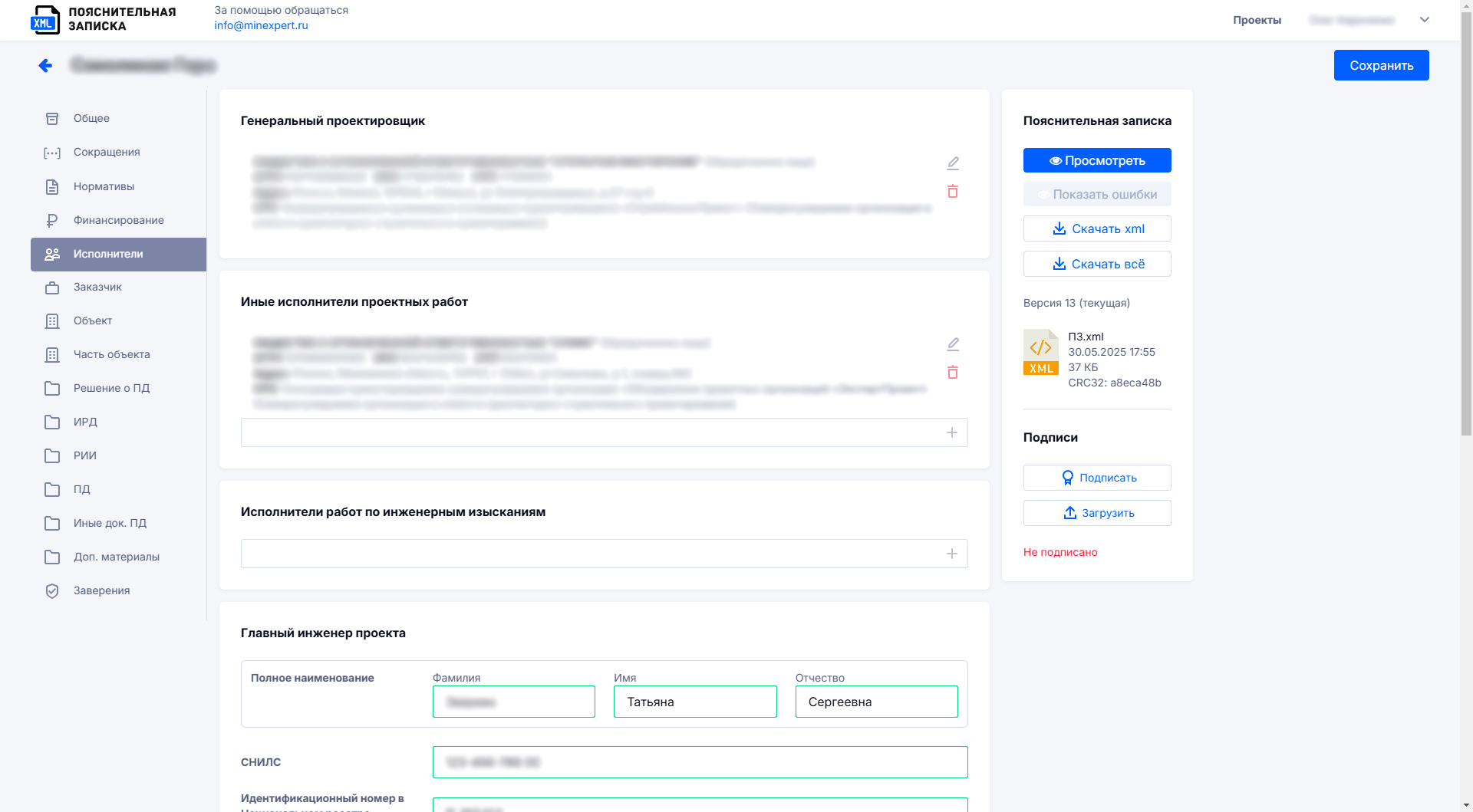Open the Нормативы section
Screen dimensions: 1473x812
118,186
